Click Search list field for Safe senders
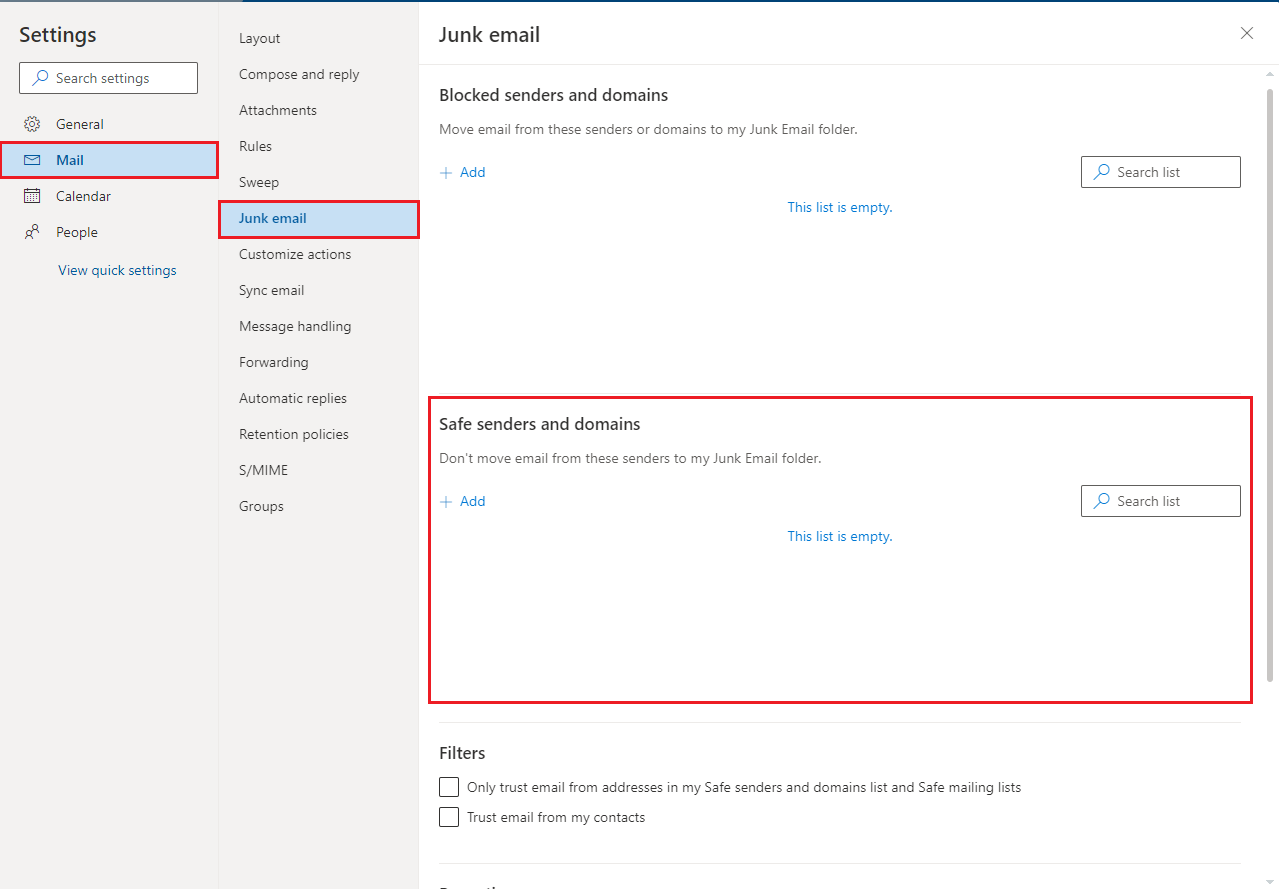Viewport: 1279px width, 889px height. (x=1161, y=501)
